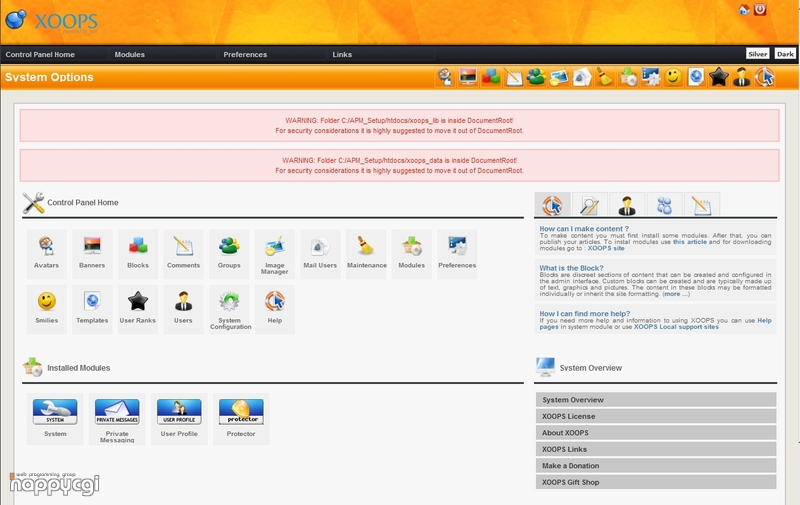Open the Preferences icon in Control Panel grid
This screenshot has width=800, height=505.
457,254
